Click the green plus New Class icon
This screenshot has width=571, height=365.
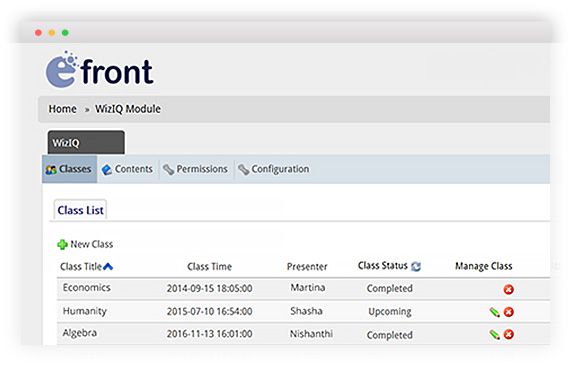tap(62, 244)
